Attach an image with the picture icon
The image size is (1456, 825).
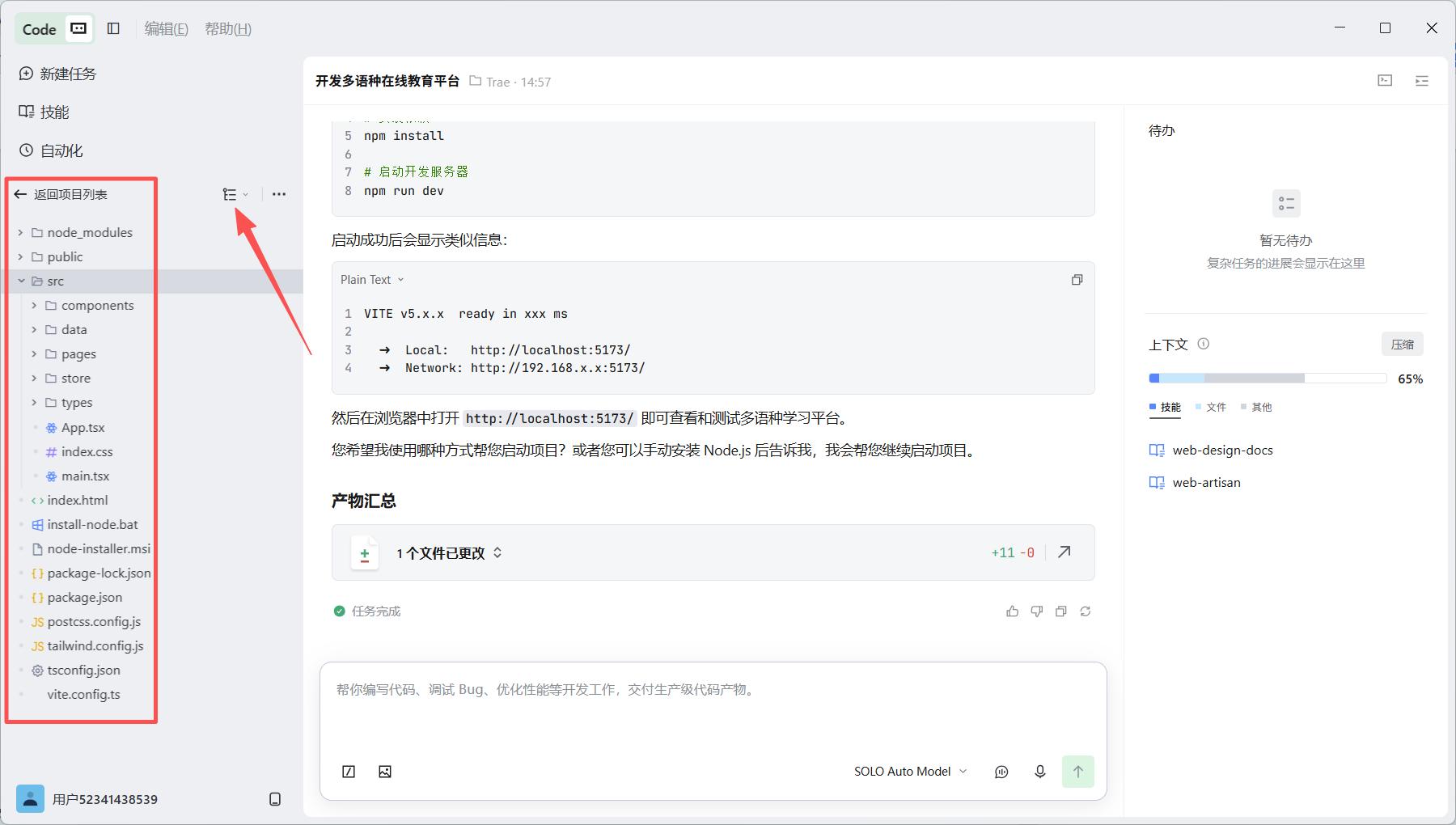click(385, 772)
